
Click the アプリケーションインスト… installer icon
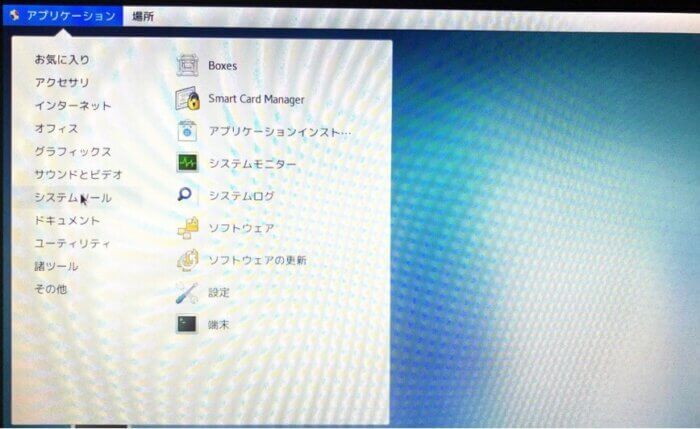tap(187, 131)
